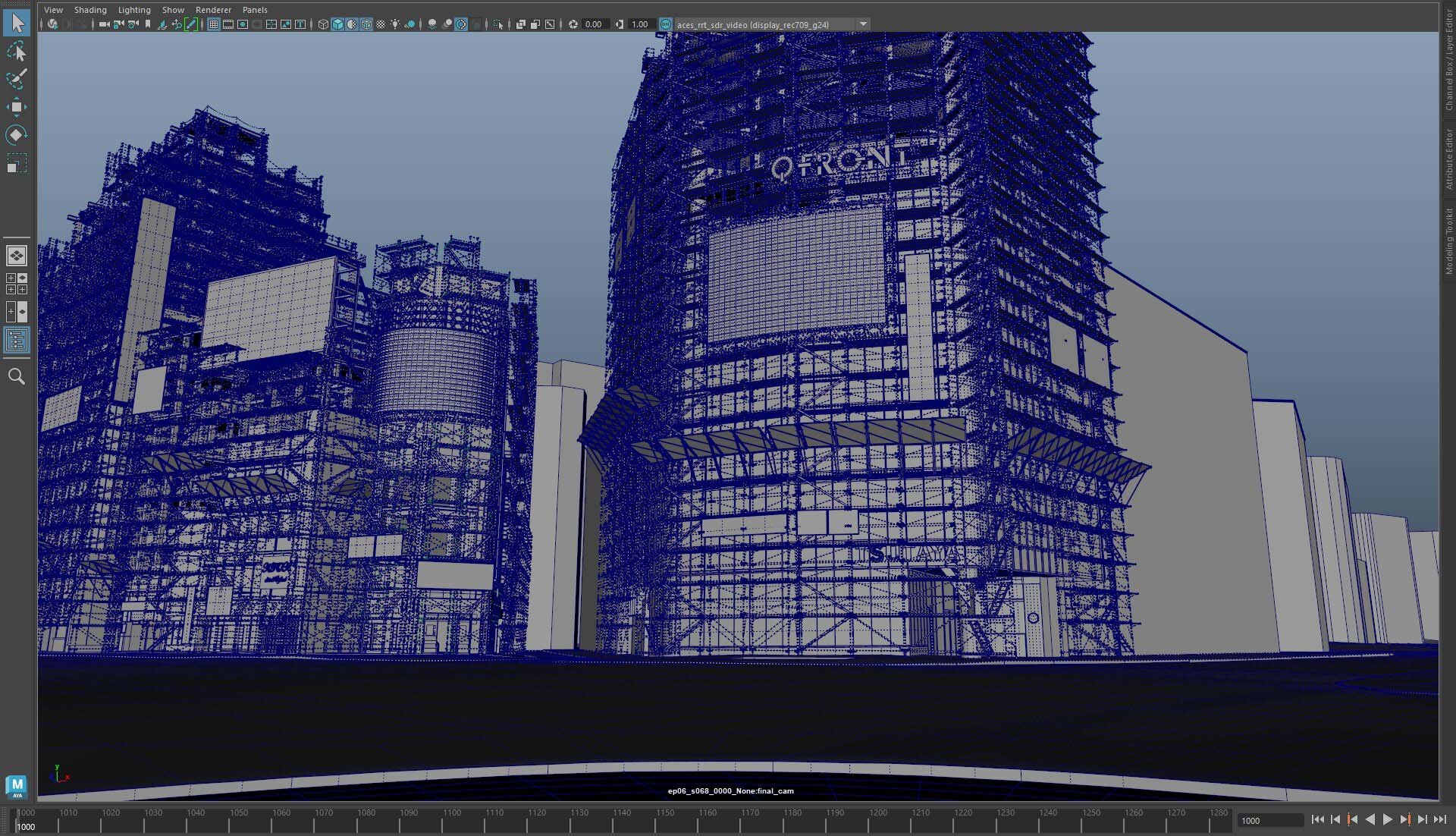Activate the Lasso selection tool

pos(17,52)
